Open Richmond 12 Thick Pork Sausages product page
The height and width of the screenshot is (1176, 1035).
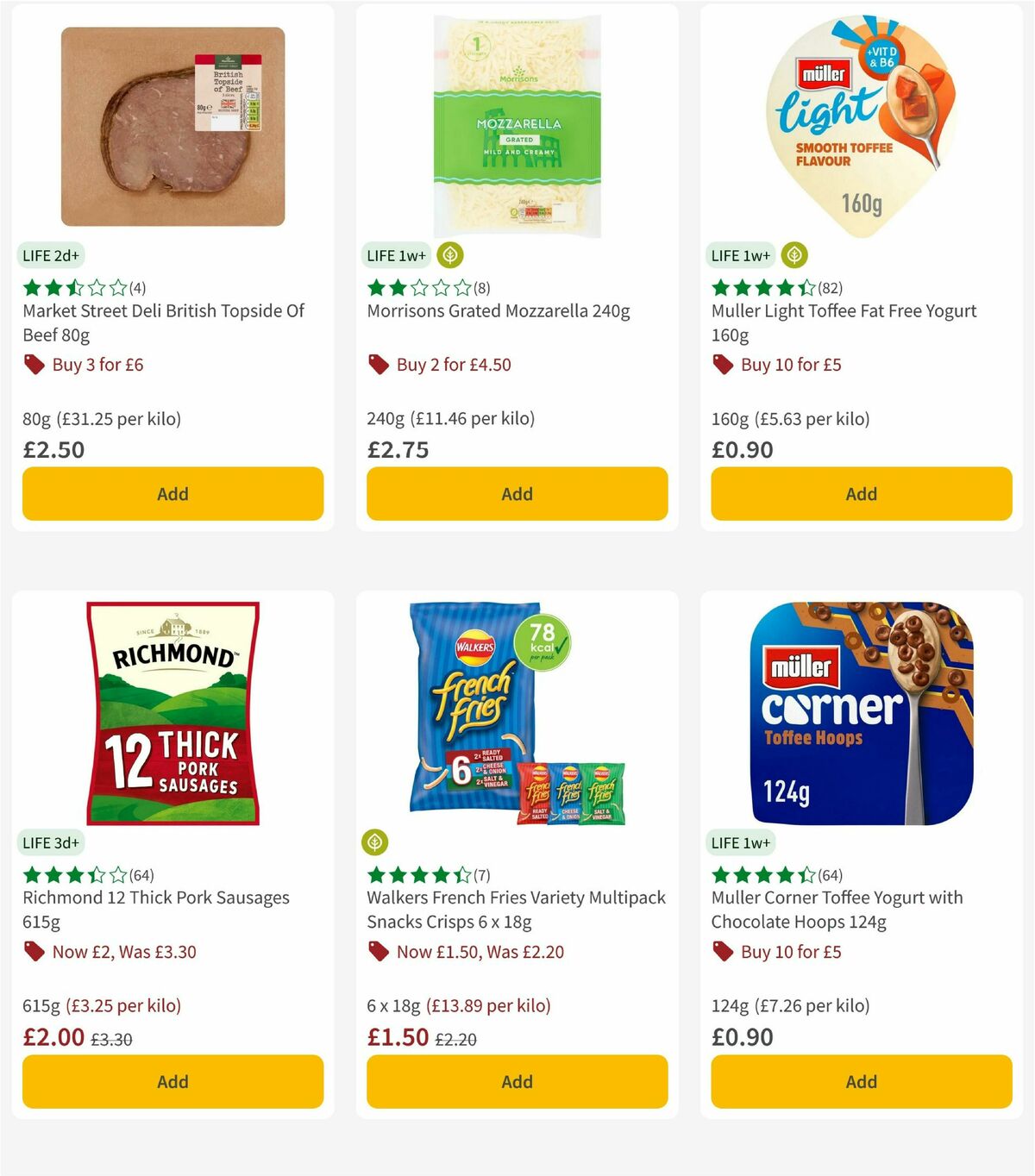click(155, 909)
